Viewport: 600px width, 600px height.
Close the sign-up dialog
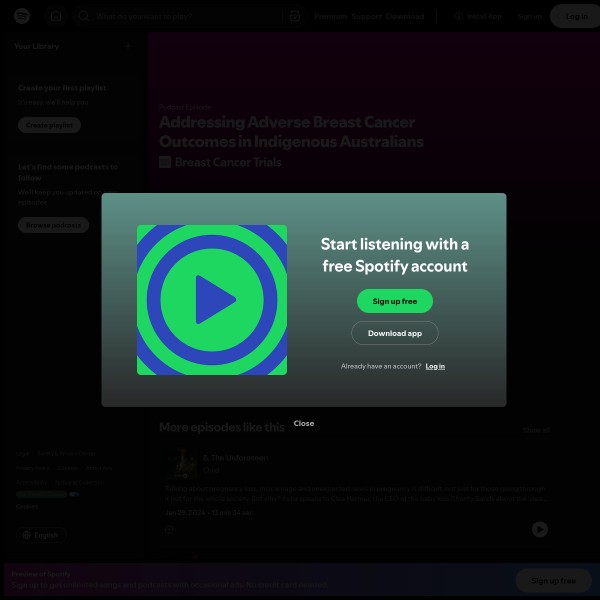coord(304,423)
